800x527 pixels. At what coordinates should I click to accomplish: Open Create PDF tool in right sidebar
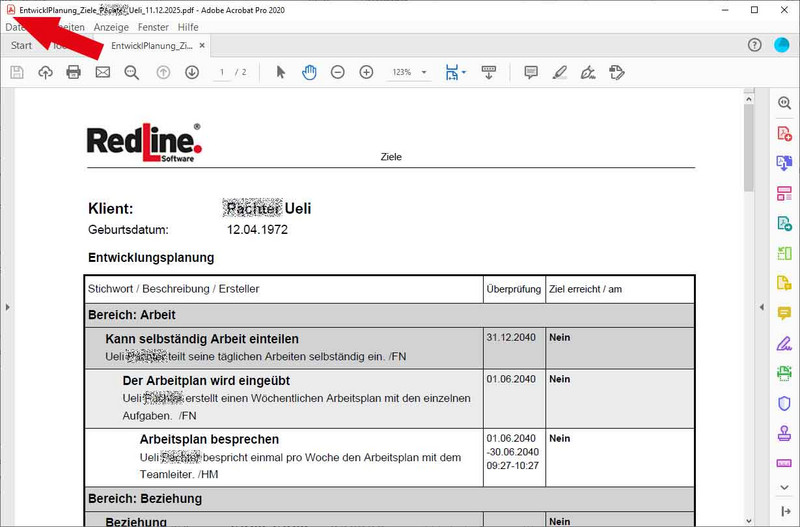(784, 133)
